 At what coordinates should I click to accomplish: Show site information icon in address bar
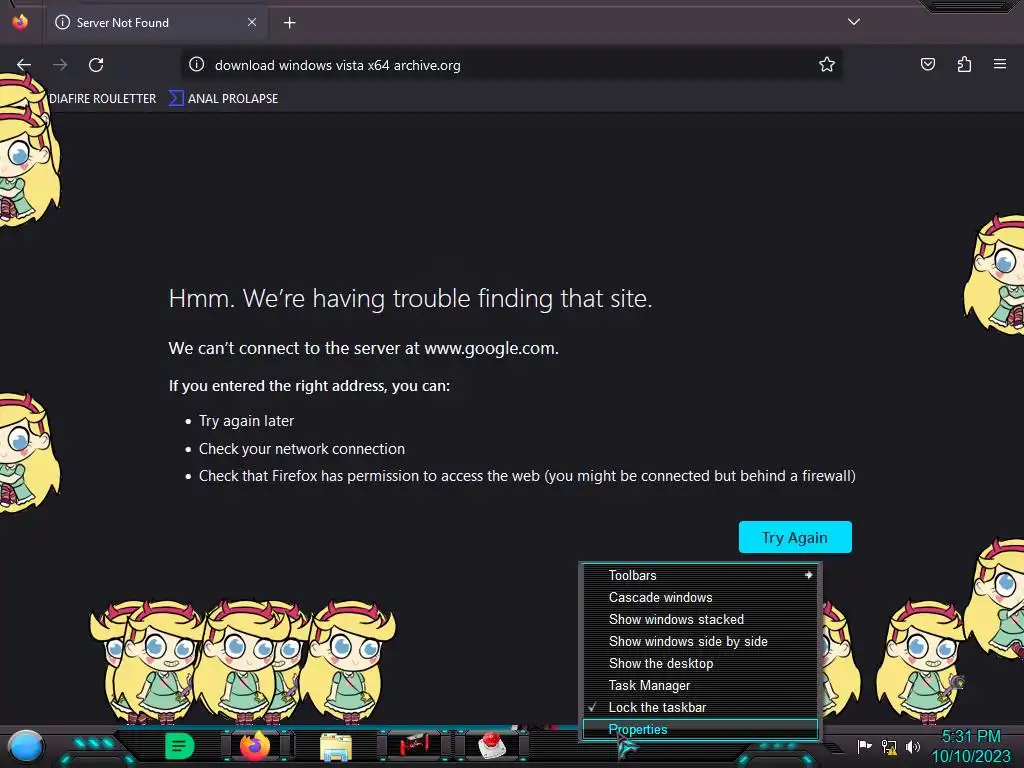click(197, 65)
